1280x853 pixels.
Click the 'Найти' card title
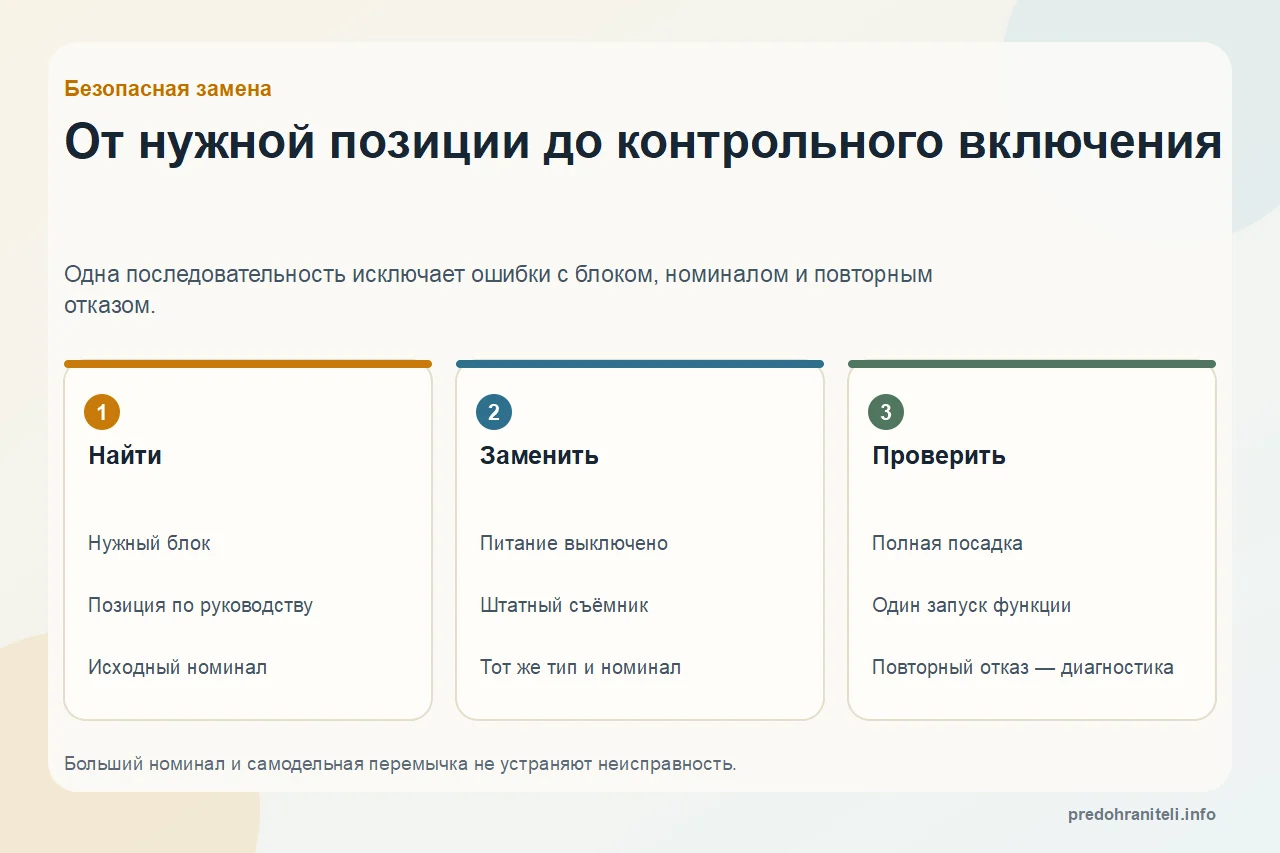[x=125, y=456]
